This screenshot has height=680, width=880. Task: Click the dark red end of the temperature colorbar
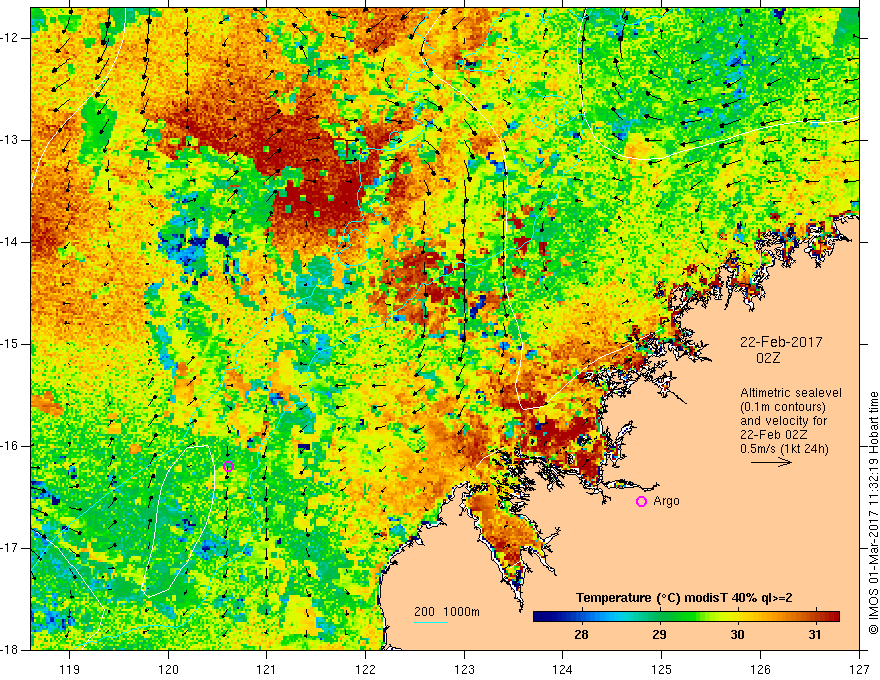835,616
